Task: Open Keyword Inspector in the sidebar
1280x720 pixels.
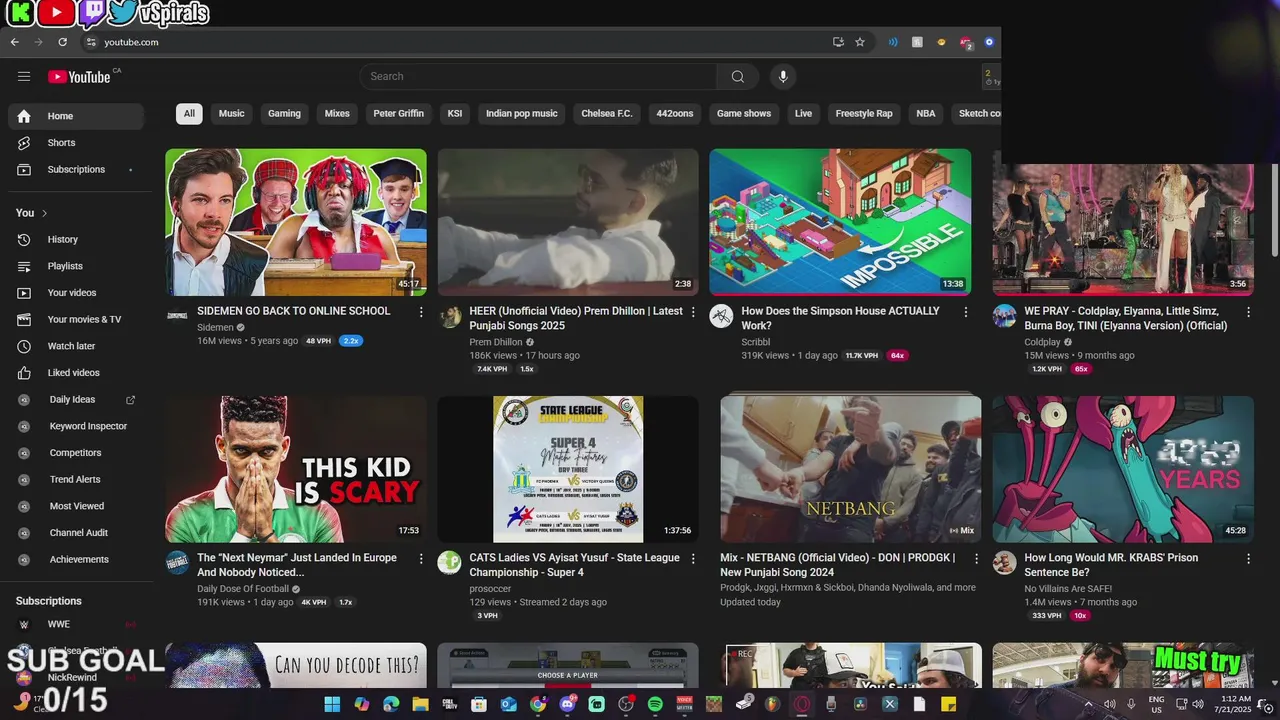Action: point(76,426)
